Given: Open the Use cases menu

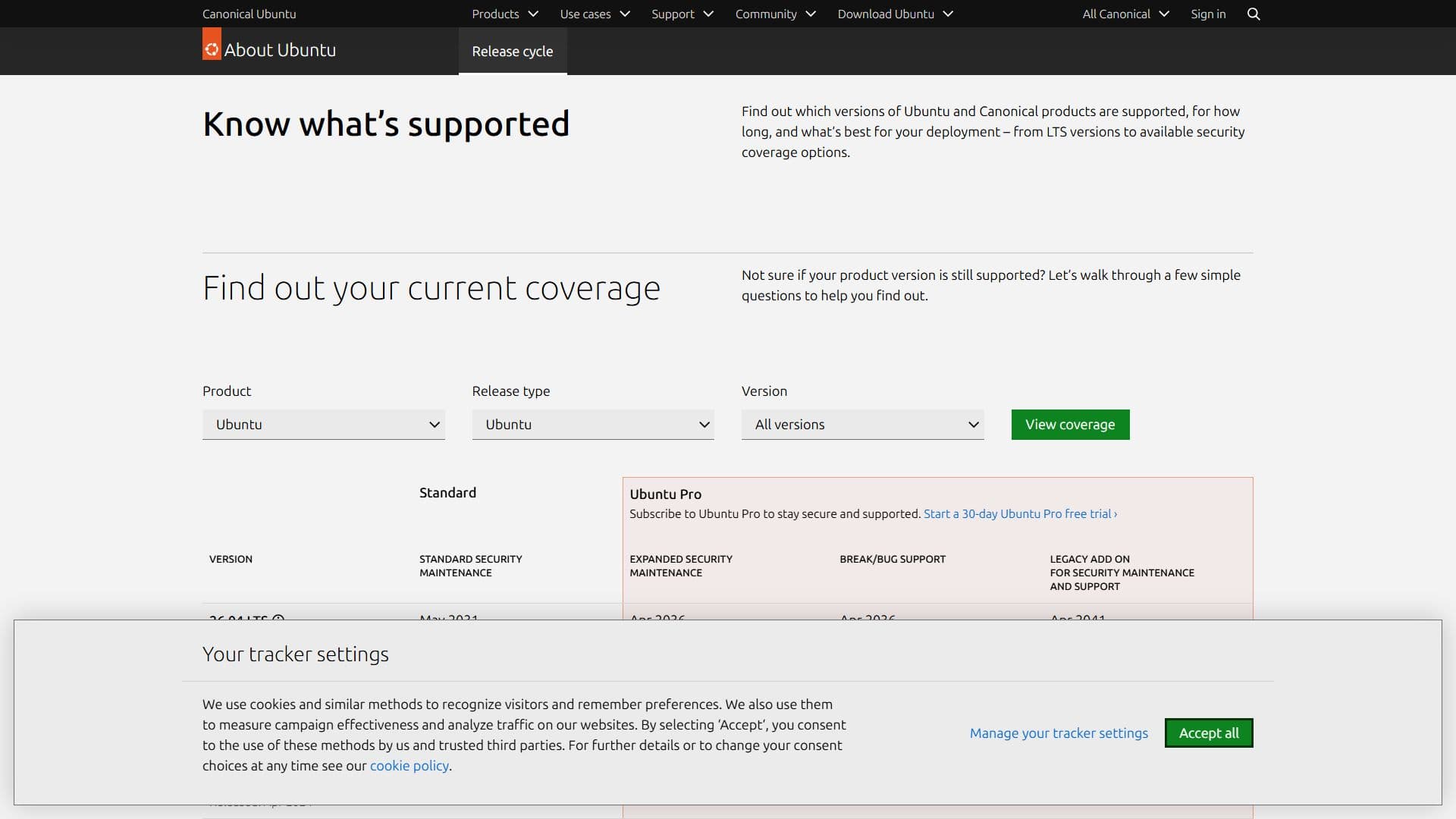Looking at the screenshot, I should pyautogui.click(x=595, y=14).
